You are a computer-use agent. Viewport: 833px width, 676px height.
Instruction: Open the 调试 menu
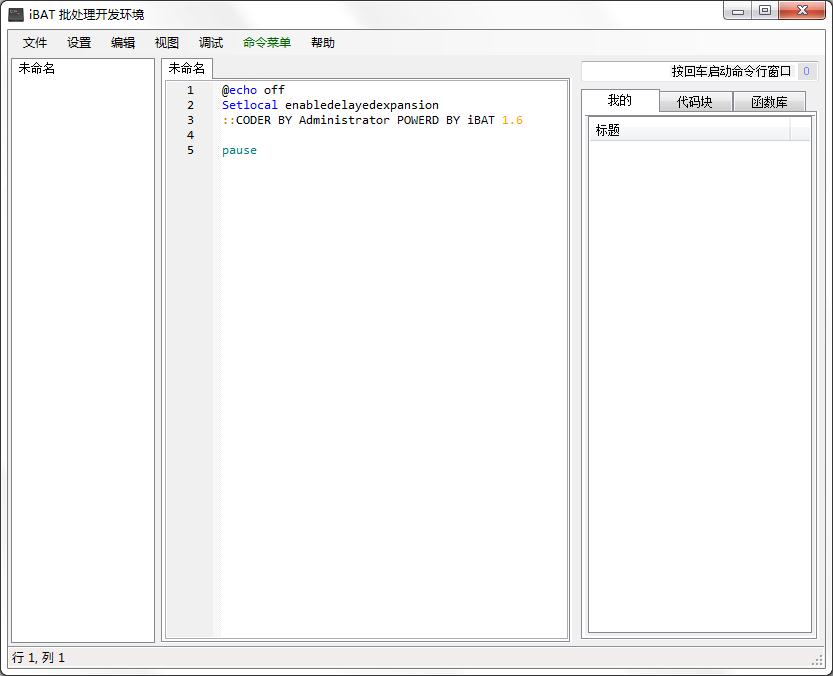pos(211,43)
